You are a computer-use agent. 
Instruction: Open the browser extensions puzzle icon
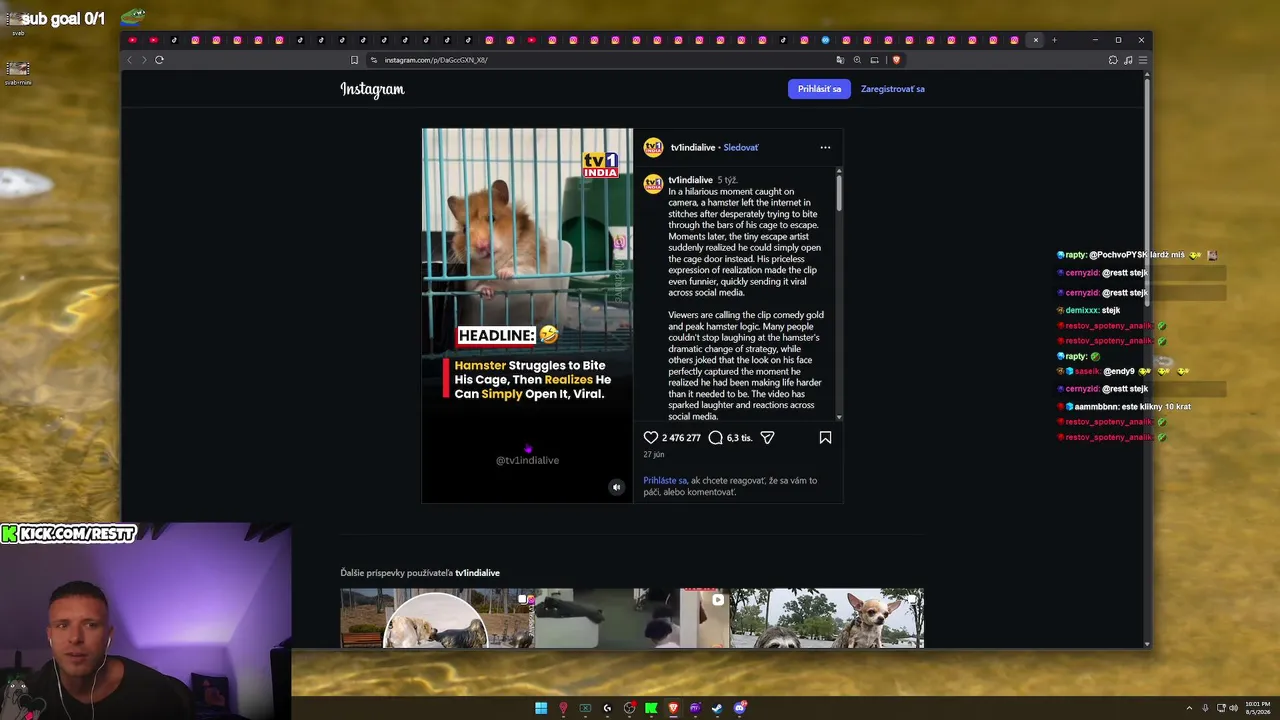1113,60
